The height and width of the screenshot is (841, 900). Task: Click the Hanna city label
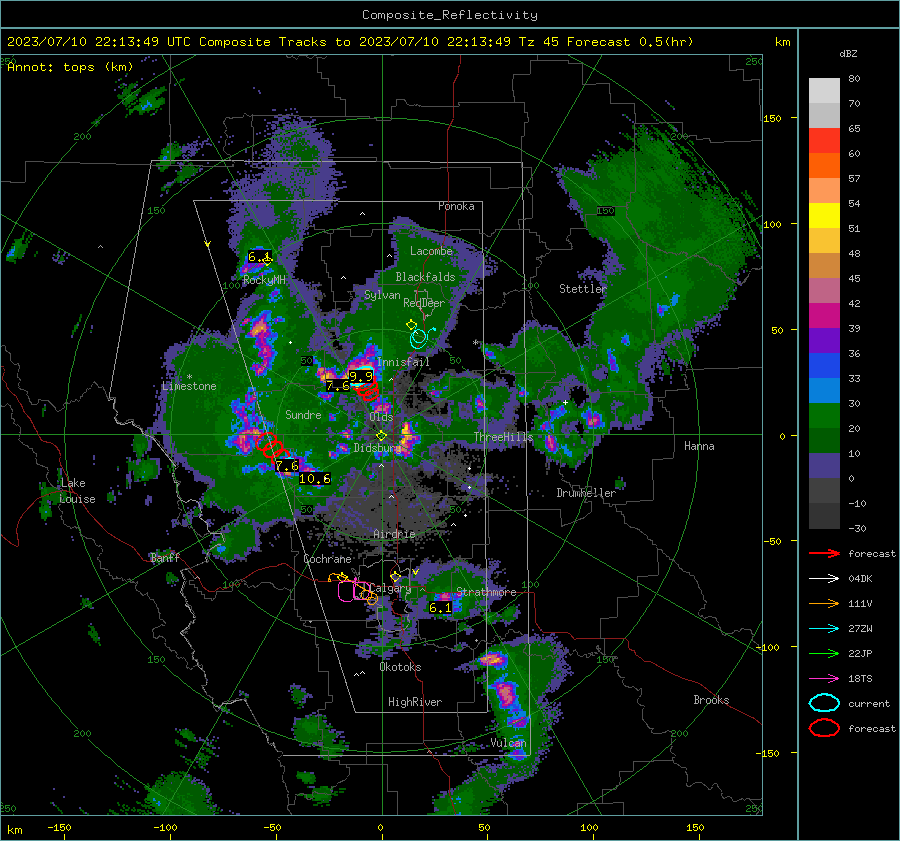click(x=699, y=445)
